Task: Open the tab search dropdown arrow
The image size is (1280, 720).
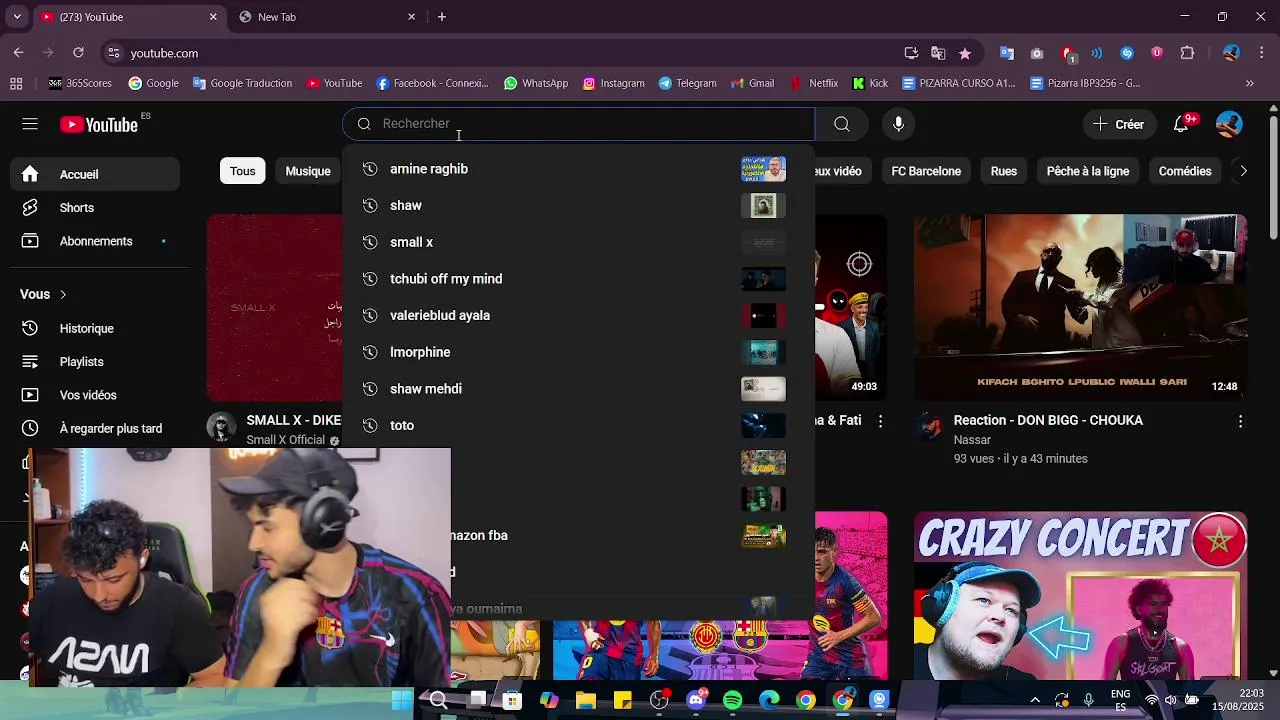Action: point(17,17)
